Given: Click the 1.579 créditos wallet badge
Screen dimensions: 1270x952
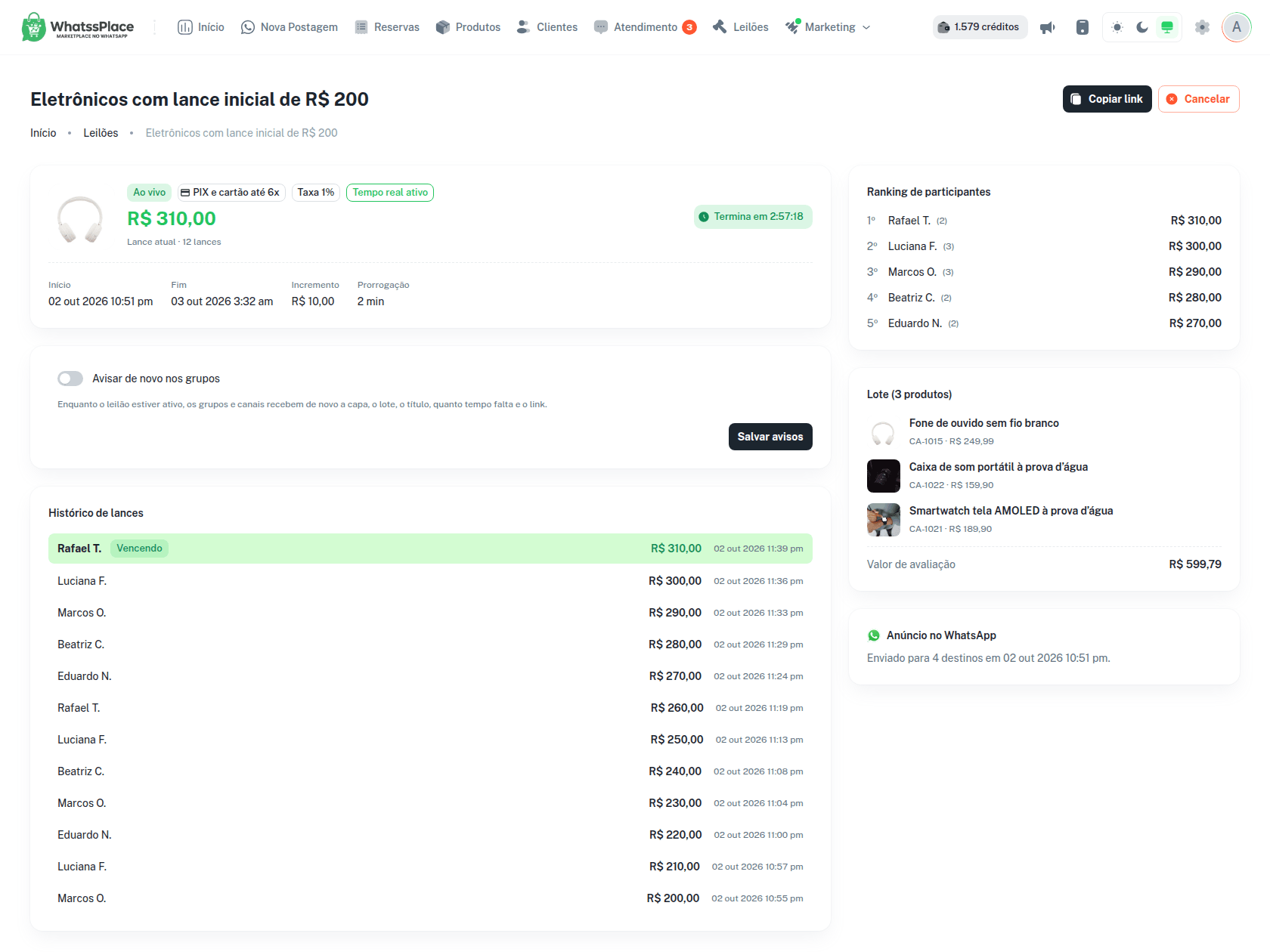Looking at the screenshot, I should click(980, 27).
